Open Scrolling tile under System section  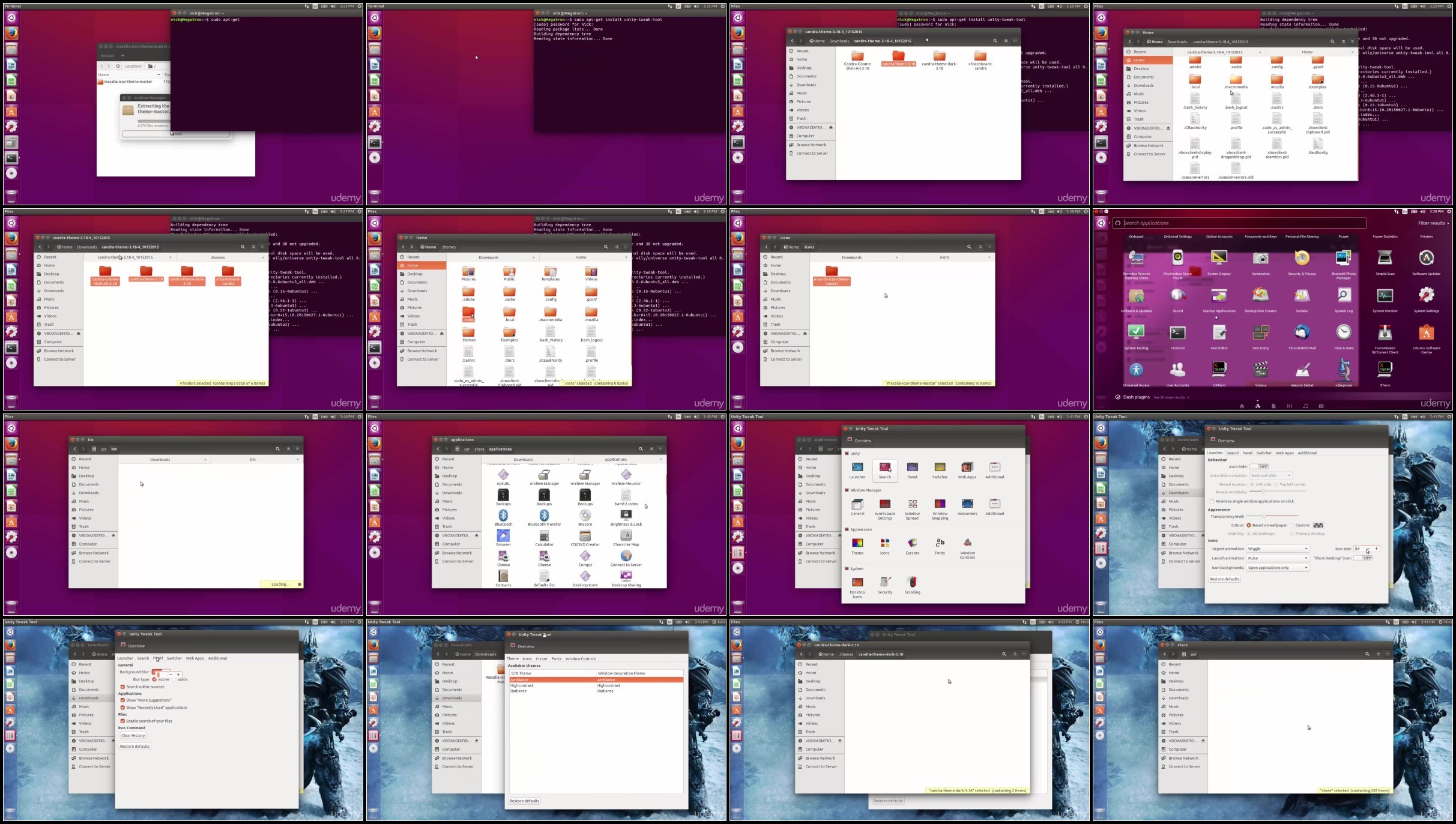click(912, 585)
